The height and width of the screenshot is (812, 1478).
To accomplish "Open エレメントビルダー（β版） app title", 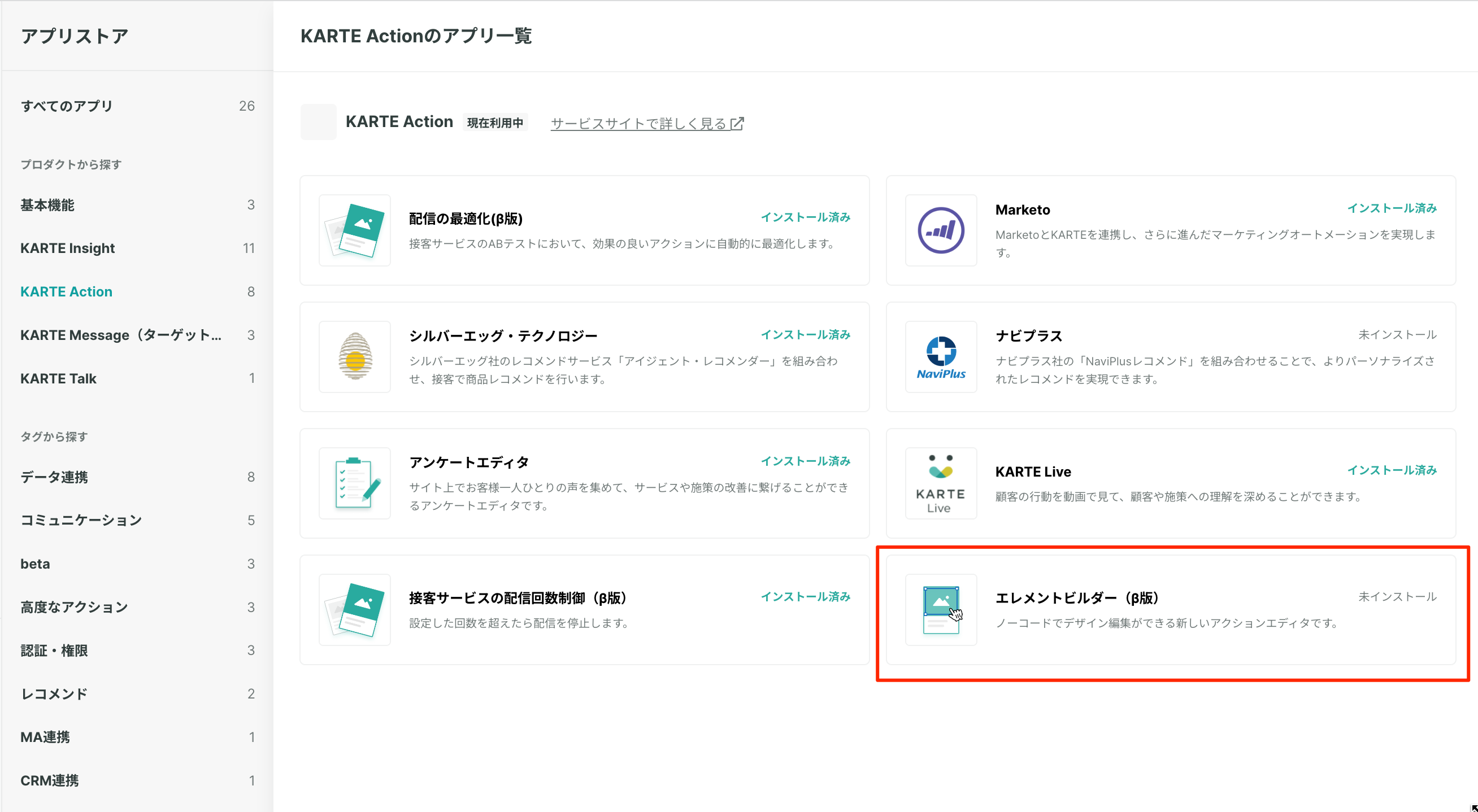I will 1076,597.
